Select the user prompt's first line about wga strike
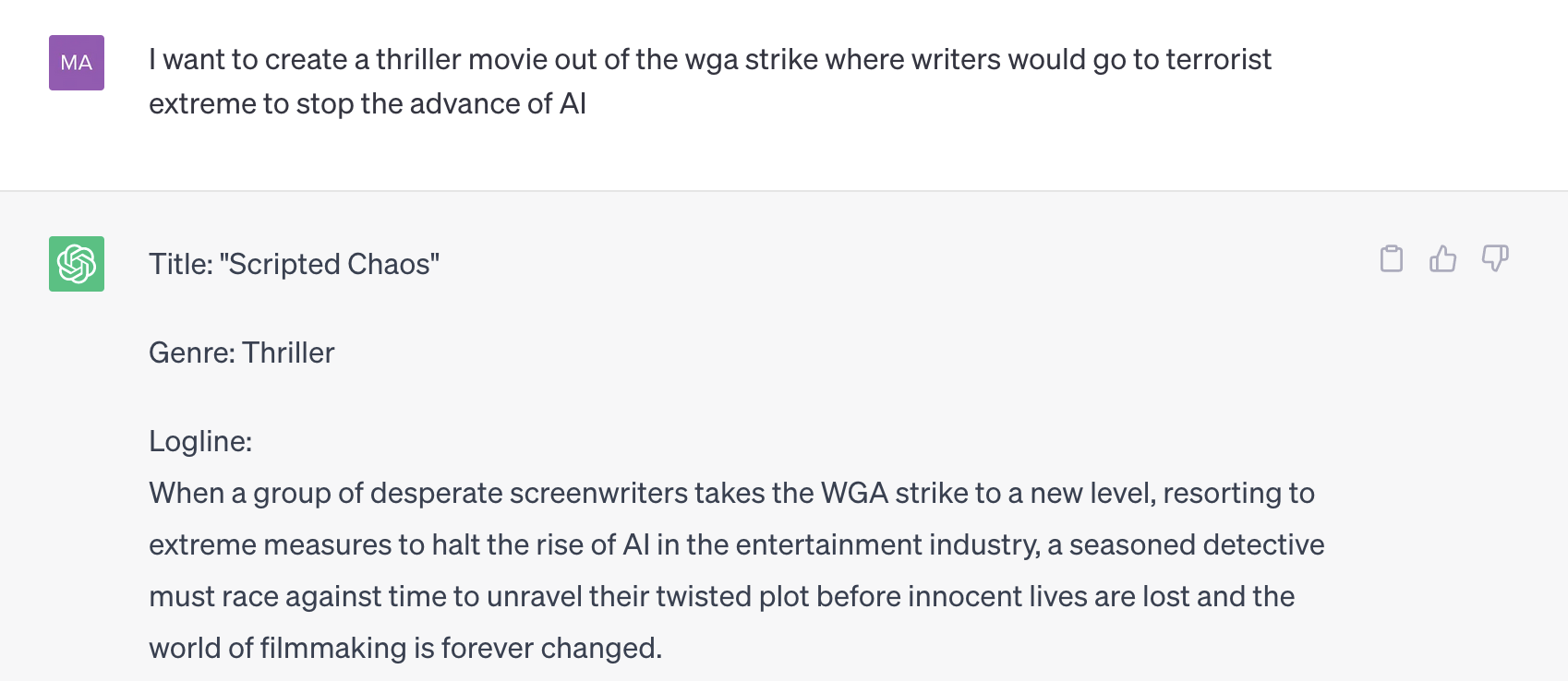This screenshot has width=1568, height=681. click(x=710, y=59)
